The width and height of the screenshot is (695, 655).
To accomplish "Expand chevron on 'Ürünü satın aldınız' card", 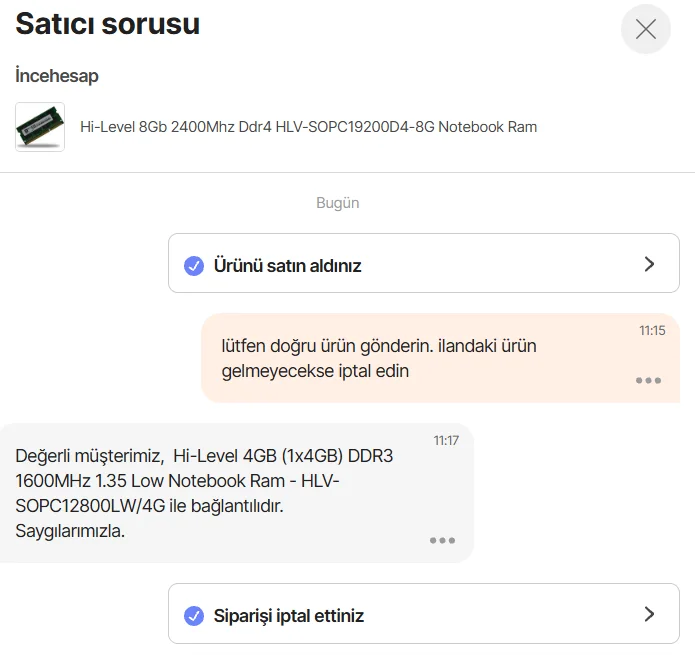I will [649, 264].
